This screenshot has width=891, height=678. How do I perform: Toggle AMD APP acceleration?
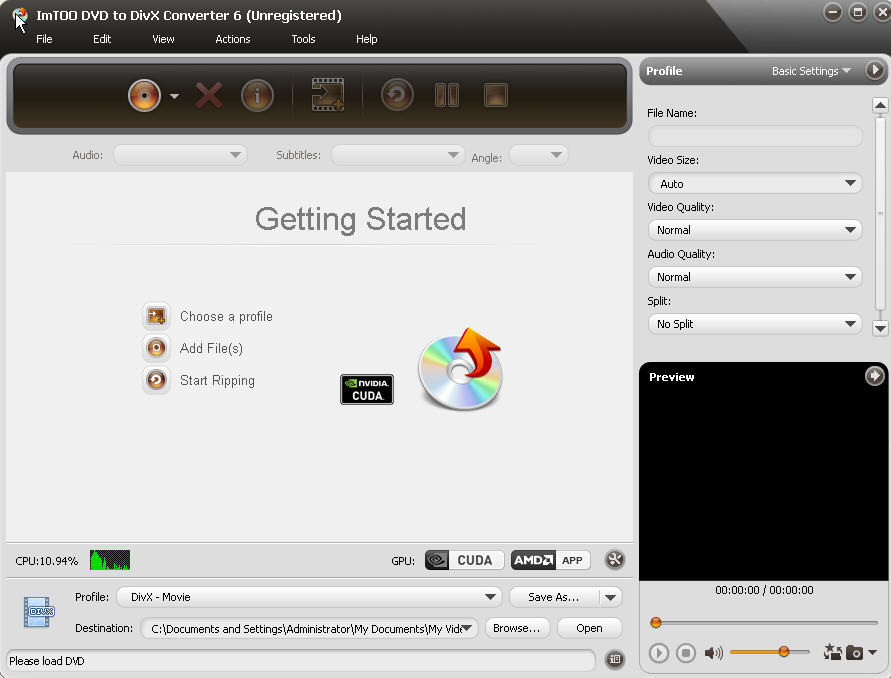point(550,560)
